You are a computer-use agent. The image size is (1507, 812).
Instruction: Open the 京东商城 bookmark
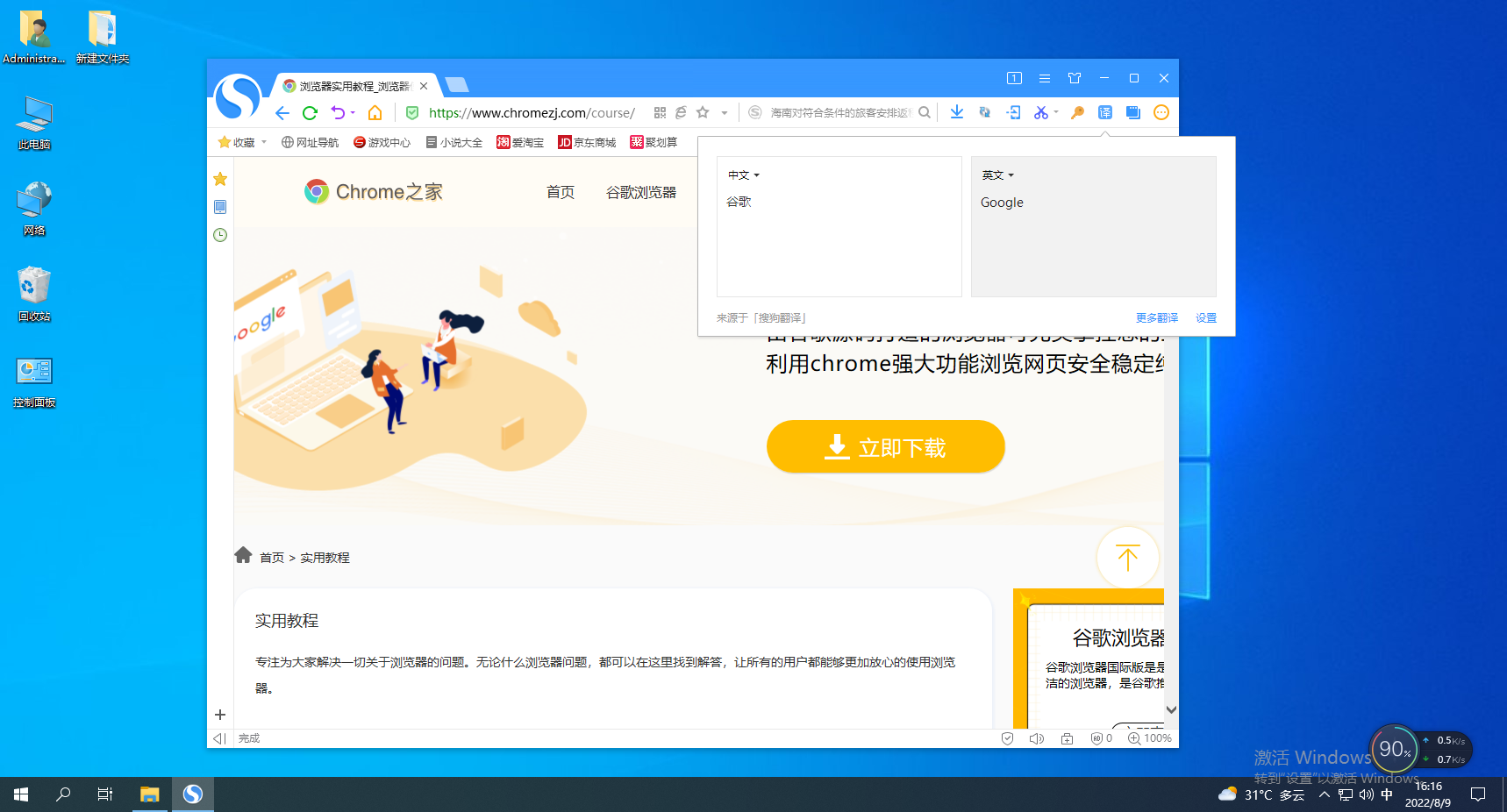(587, 142)
